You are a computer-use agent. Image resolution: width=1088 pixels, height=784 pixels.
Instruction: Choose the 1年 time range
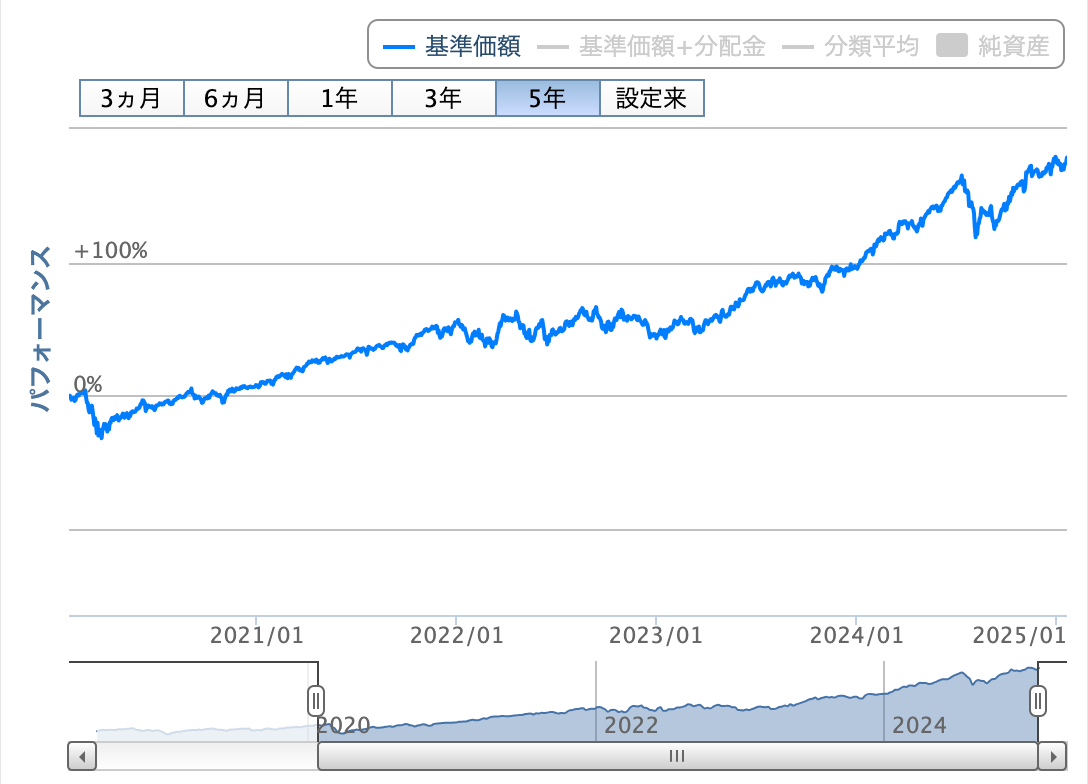click(339, 98)
